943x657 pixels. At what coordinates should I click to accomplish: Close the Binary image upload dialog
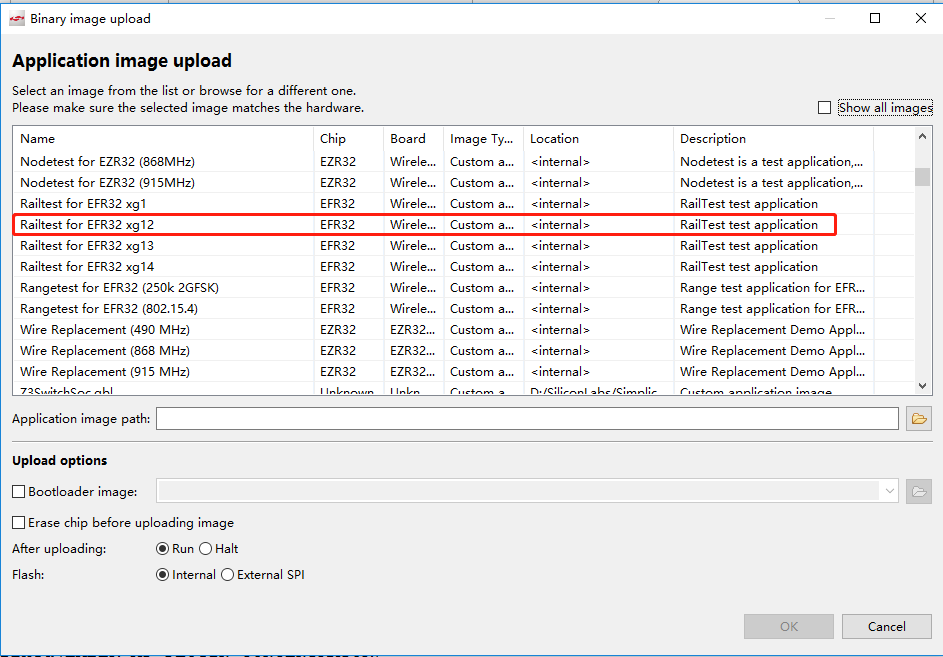[x=921, y=18]
